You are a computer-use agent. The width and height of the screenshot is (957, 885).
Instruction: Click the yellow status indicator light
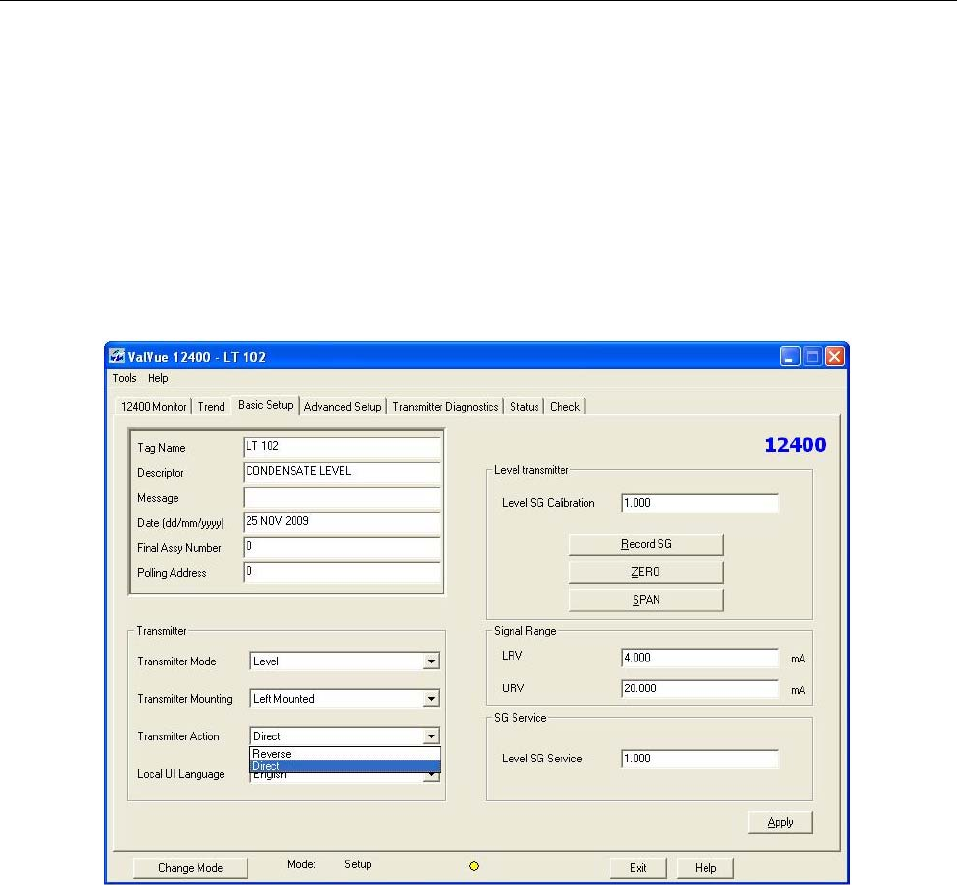tap(474, 865)
